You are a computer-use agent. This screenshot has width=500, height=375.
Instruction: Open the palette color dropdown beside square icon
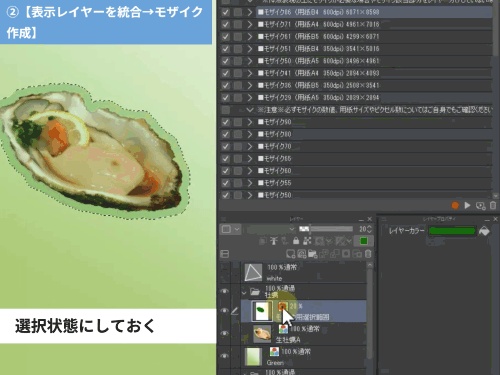pyautogui.click(x=237, y=229)
